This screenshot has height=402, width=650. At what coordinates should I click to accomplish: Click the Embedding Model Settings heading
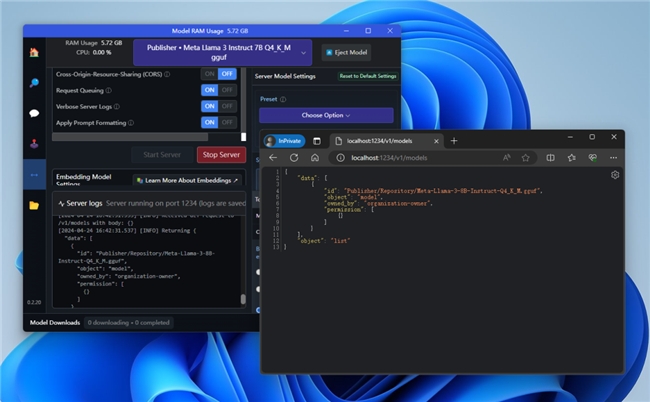coord(83,179)
